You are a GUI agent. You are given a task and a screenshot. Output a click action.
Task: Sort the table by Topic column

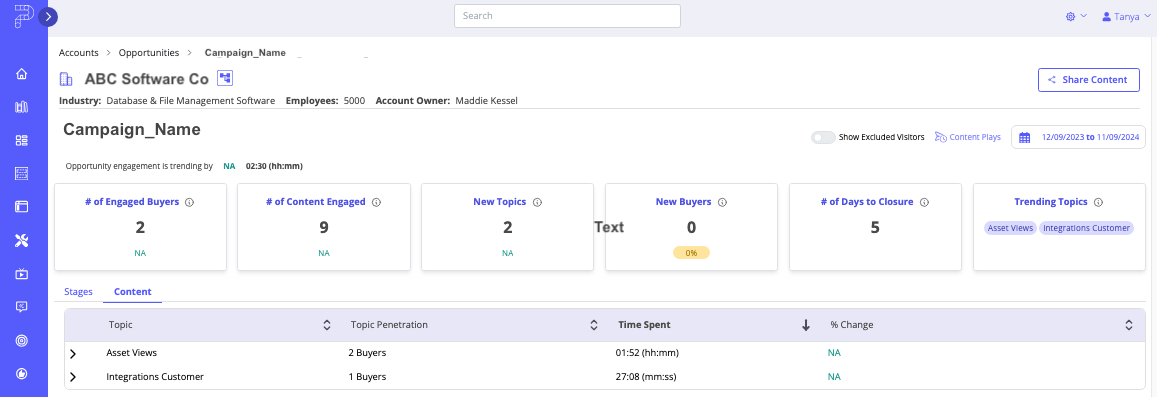click(x=327, y=325)
